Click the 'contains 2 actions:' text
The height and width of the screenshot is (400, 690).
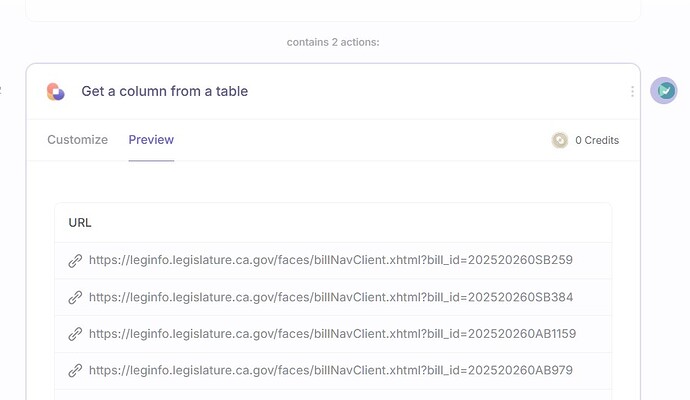pos(333,42)
